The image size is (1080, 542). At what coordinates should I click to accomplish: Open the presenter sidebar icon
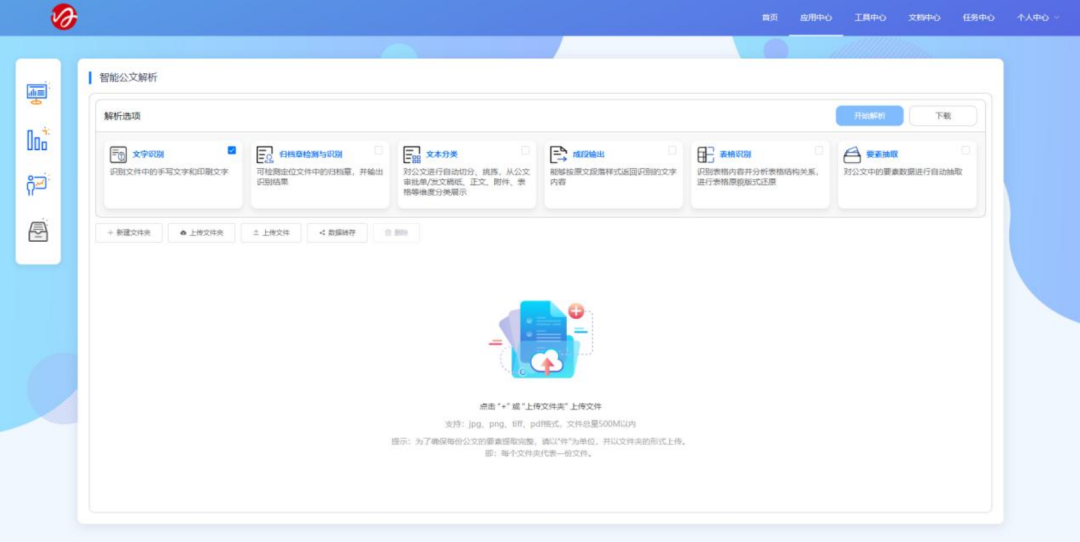(x=37, y=185)
